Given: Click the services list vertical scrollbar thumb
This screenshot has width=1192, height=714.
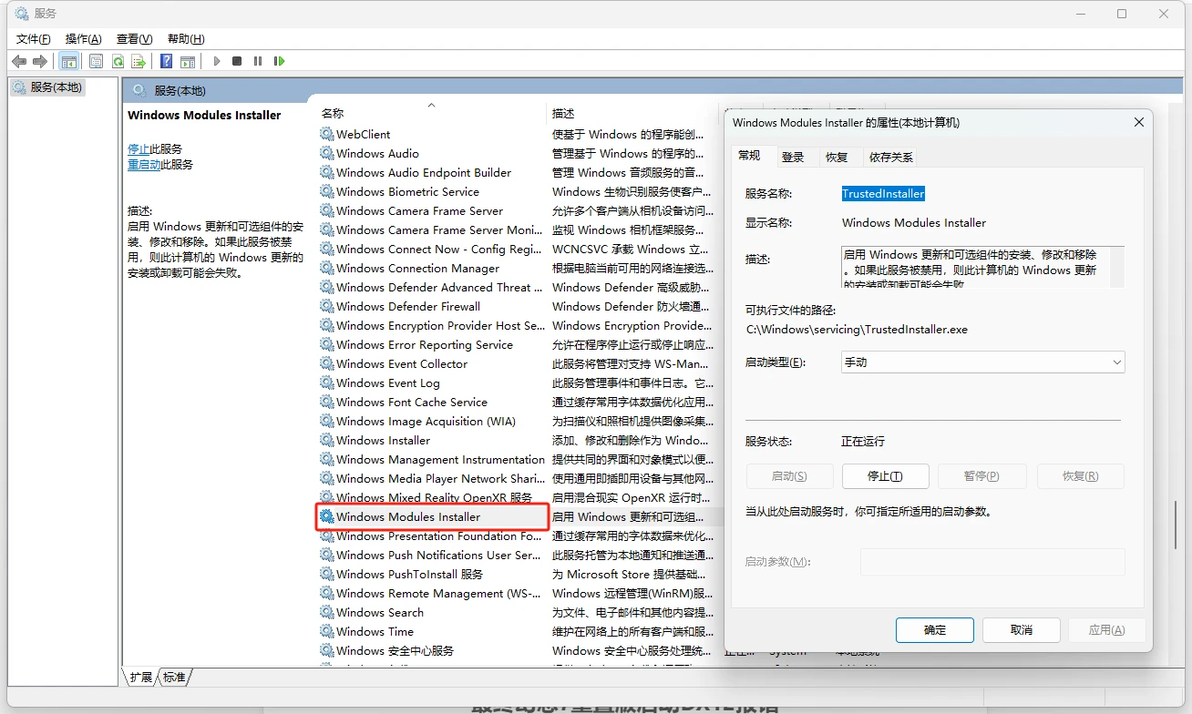Looking at the screenshot, I should tap(1175, 525).
